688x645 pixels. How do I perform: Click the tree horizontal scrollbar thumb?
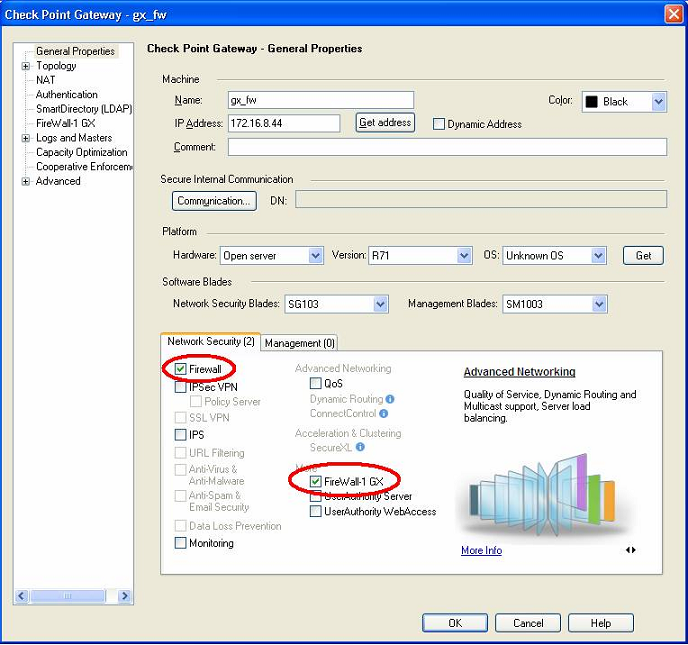68,596
